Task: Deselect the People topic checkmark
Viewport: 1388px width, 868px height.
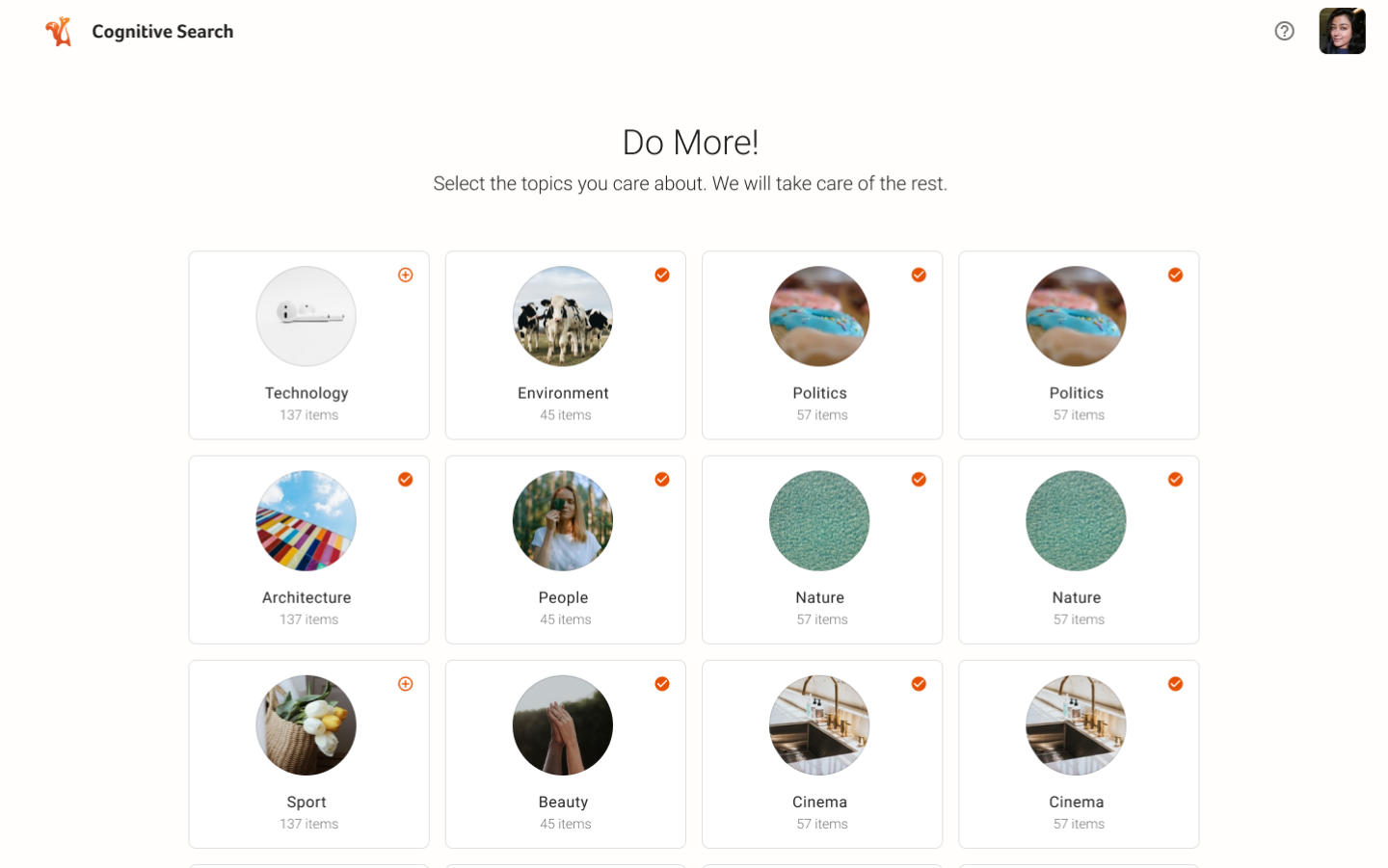Action: tap(662, 480)
